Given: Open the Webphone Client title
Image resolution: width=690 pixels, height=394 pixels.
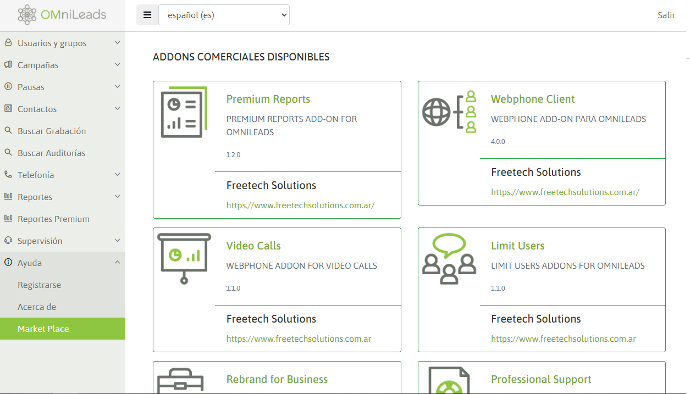Looking at the screenshot, I should [x=533, y=99].
